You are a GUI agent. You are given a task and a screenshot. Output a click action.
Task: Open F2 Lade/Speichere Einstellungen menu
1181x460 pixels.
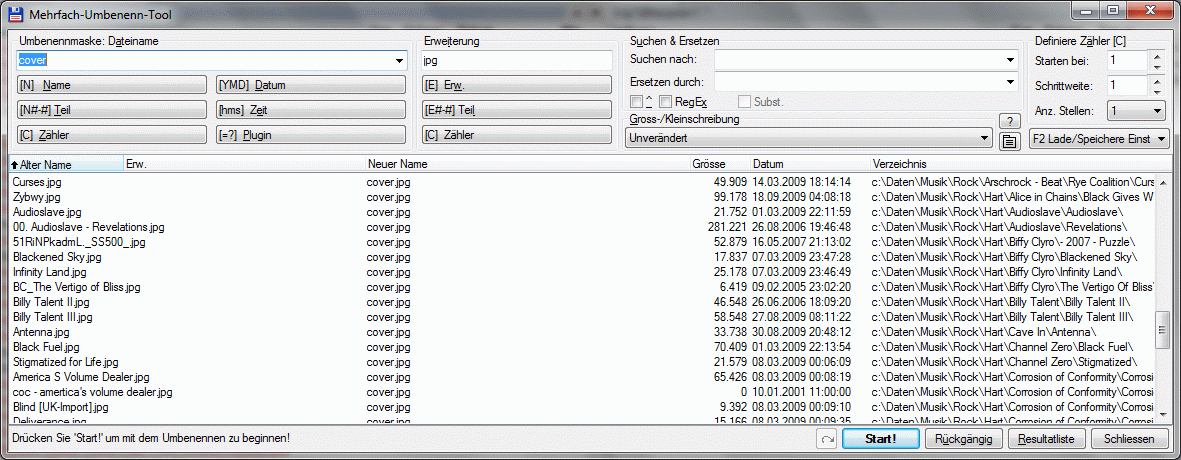(x=1099, y=140)
